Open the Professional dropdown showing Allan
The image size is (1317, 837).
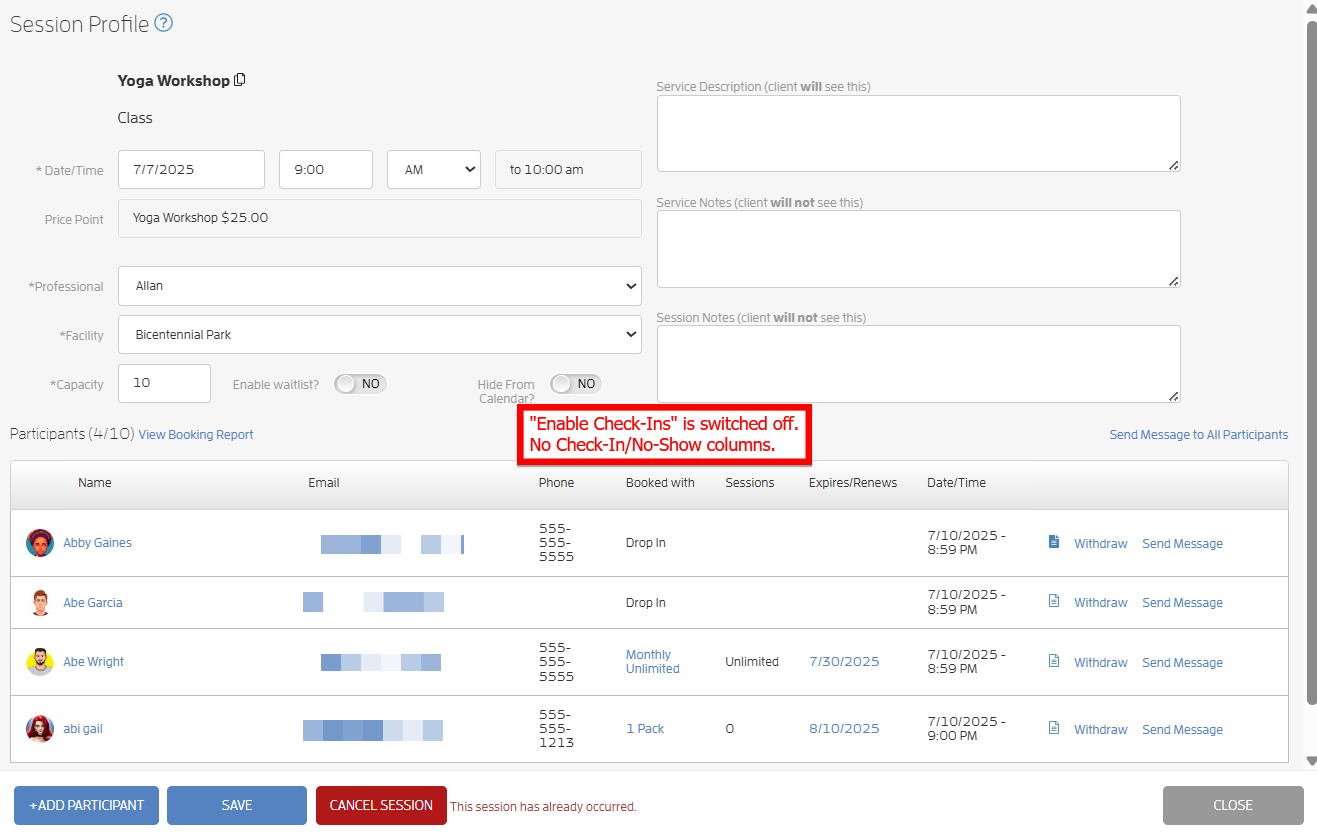(x=380, y=286)
